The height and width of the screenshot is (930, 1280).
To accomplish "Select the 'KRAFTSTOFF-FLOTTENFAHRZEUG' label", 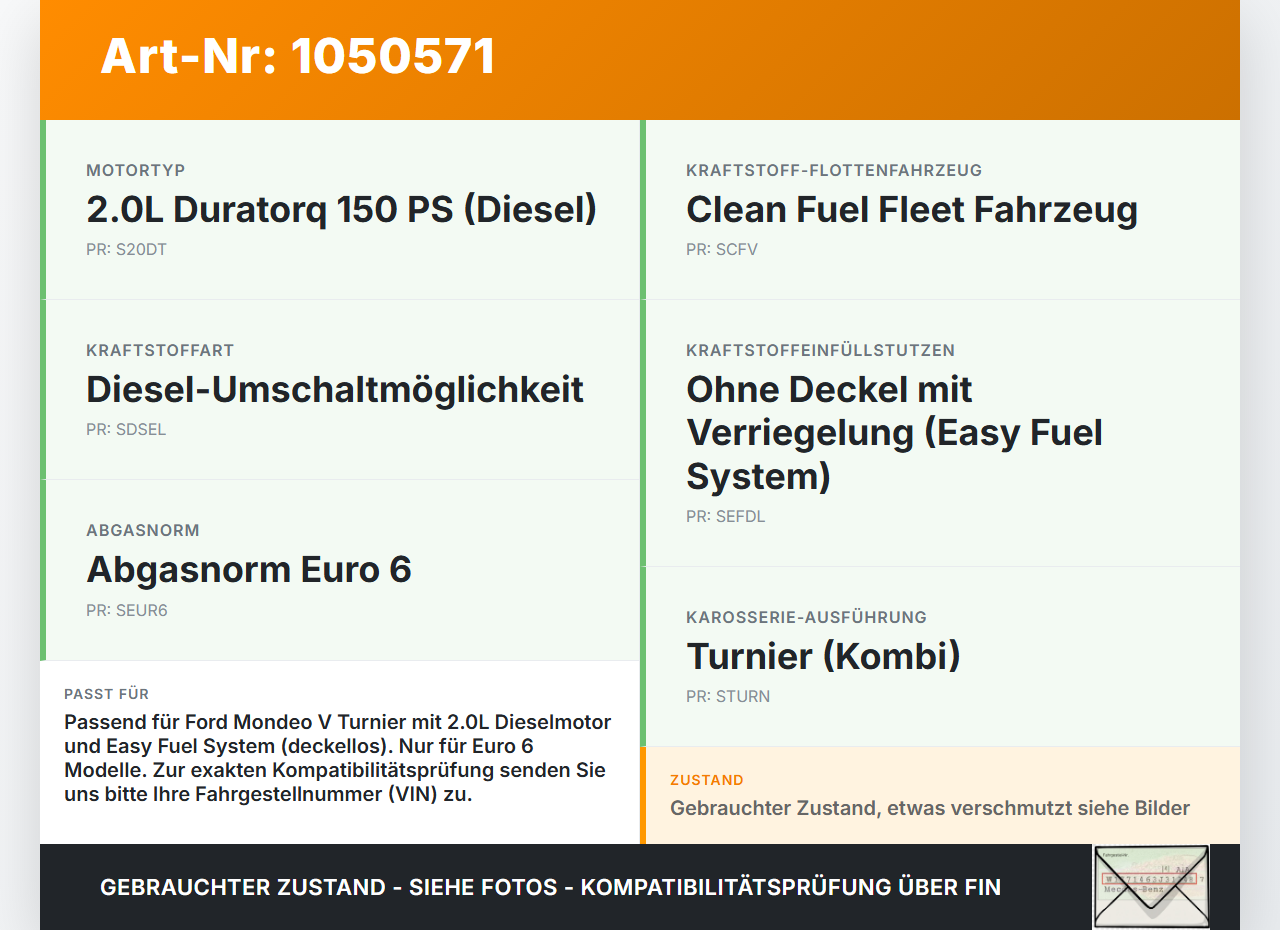I will pyautogui.click(x=834, y=170).
